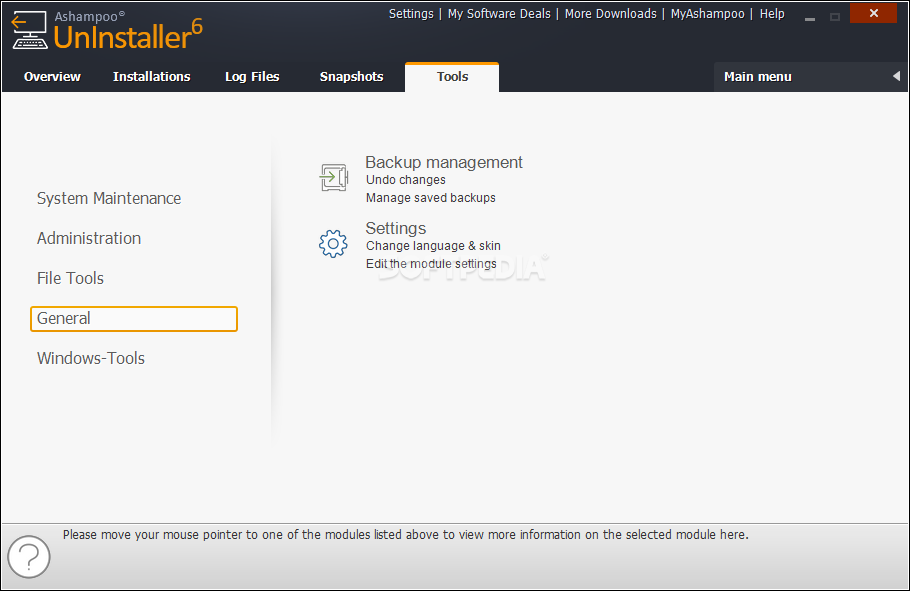Select the Administration category
The width and height of the screenshot is (910, 591).
point(89,239)
